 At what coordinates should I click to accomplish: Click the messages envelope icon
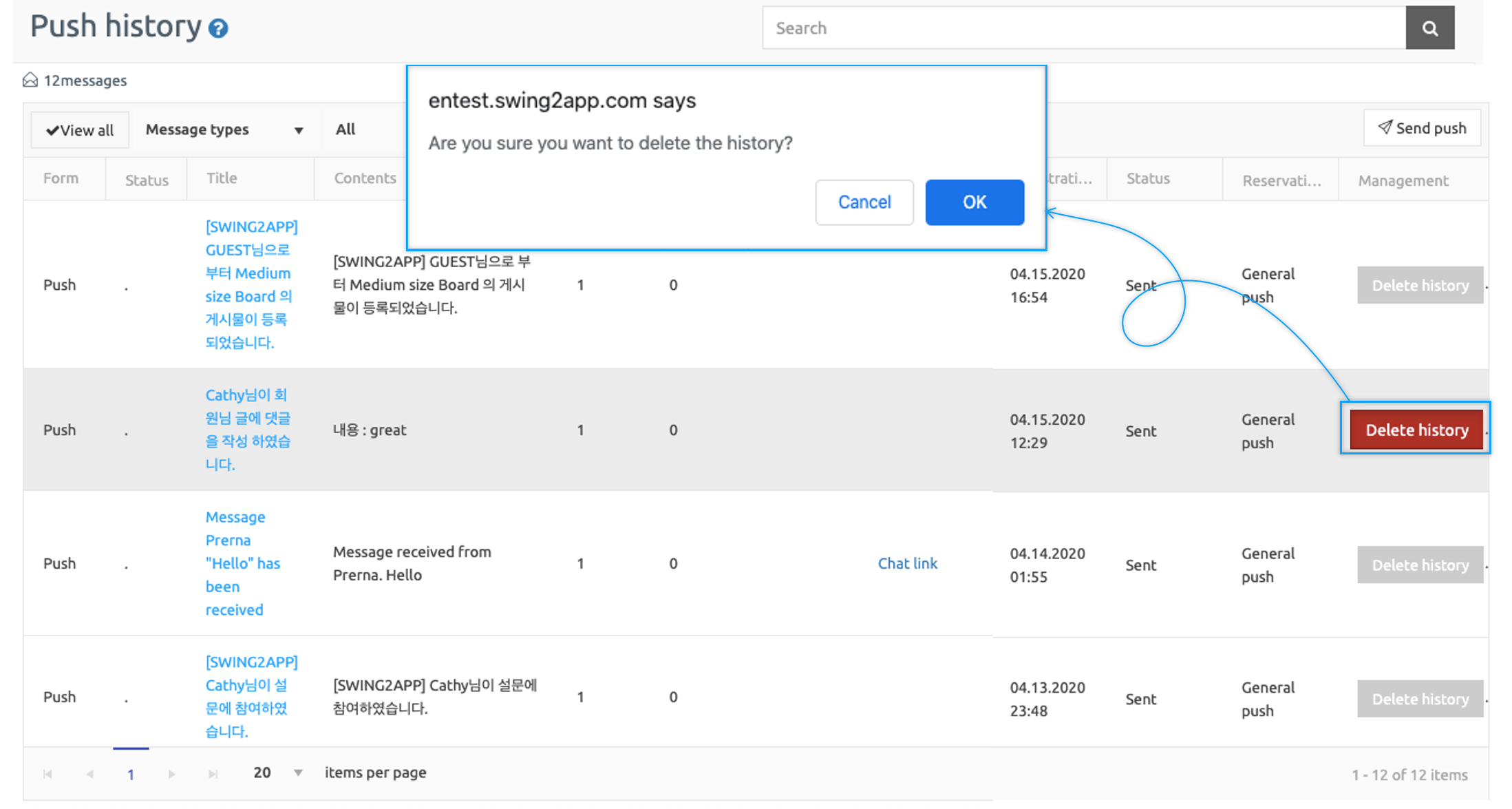pyautogui.click(x=30, y=81)
